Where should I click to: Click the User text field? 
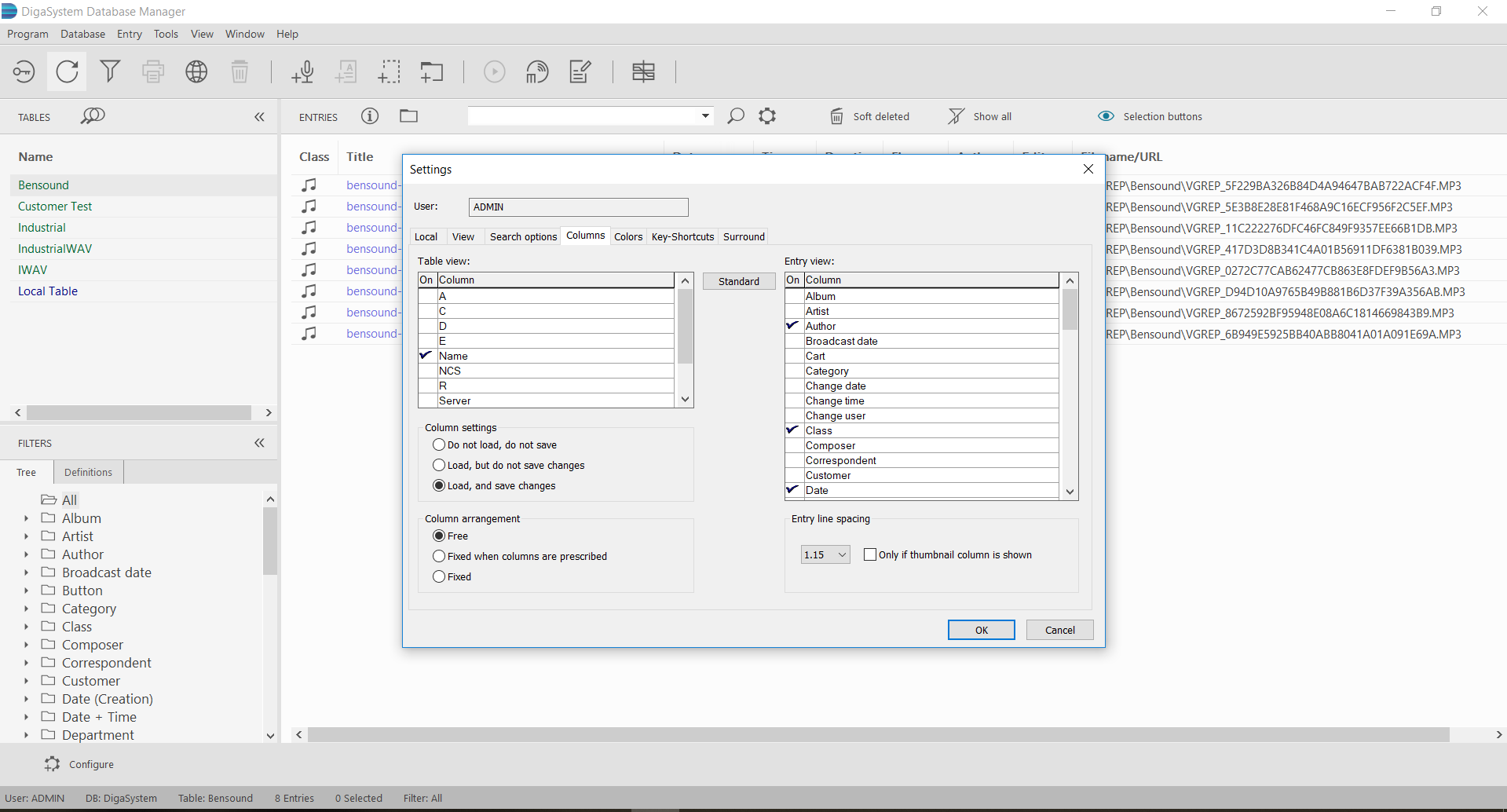click(x=578, y=207)
